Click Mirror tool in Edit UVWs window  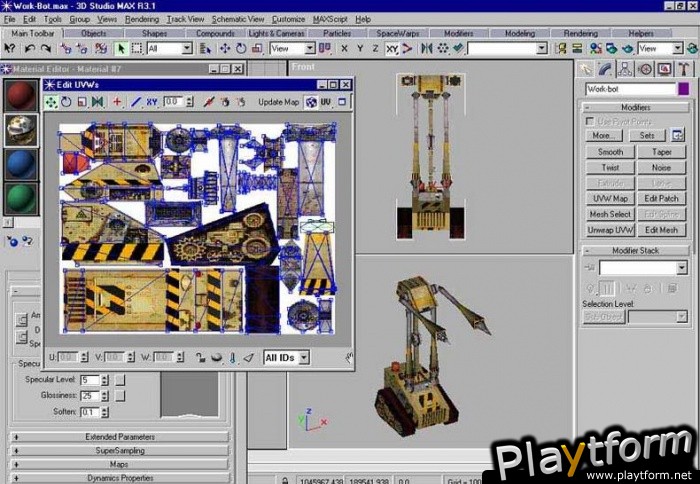[97, 102]
